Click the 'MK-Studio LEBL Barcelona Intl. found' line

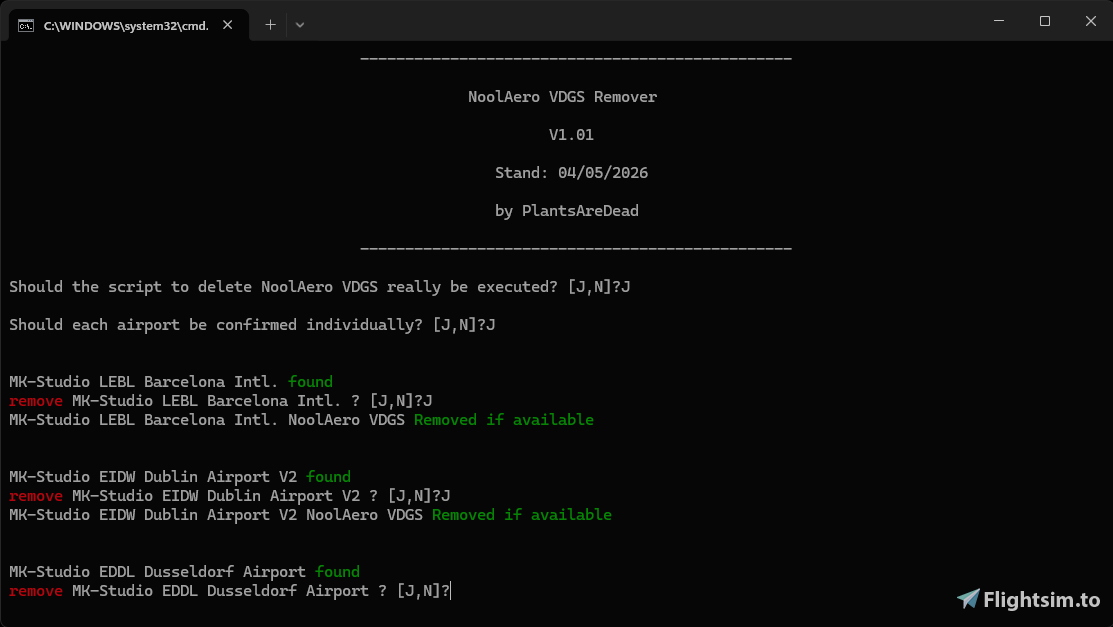(171, 382)
